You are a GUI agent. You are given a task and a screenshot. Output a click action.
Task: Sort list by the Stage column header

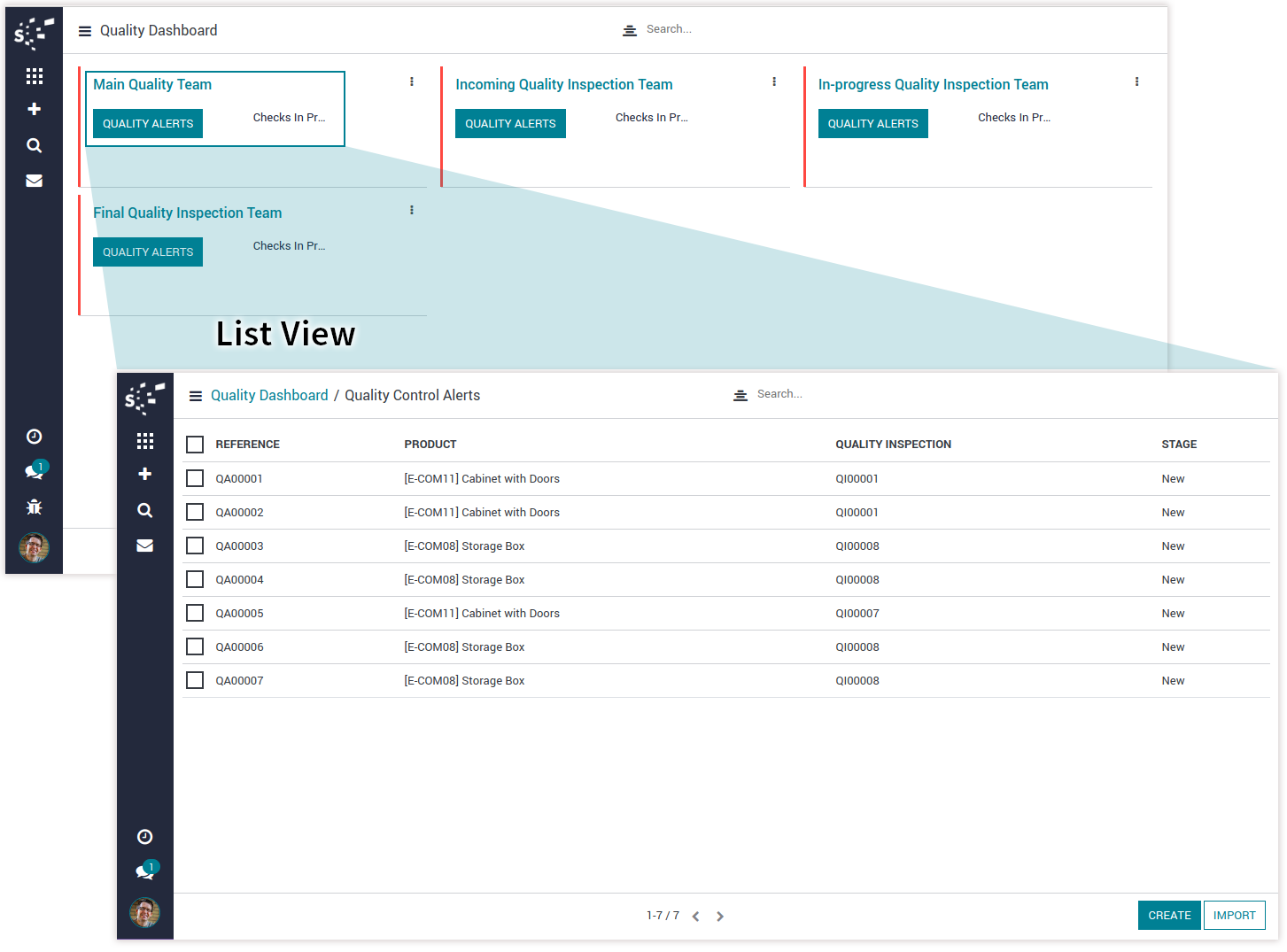[1179, 445]
